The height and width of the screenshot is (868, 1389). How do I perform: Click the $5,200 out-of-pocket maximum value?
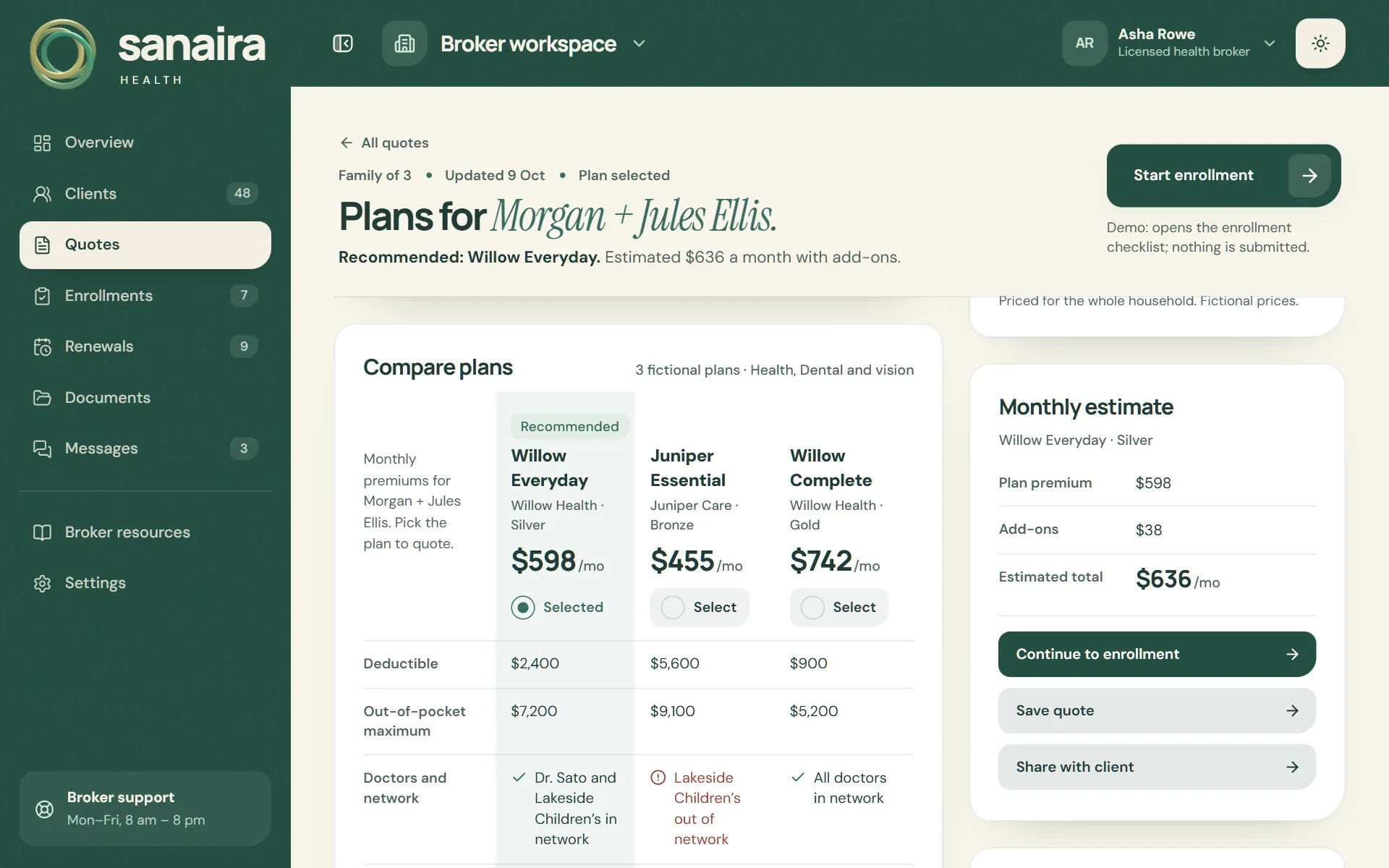[x=814, y=711]
